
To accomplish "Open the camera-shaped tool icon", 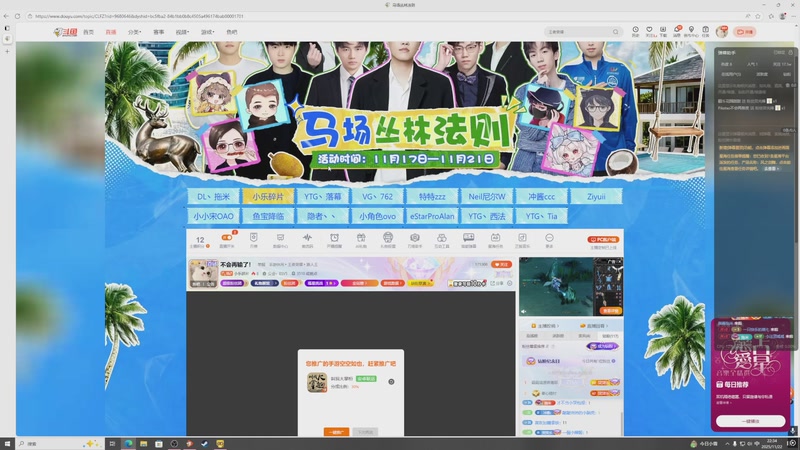I will (415, 238).
